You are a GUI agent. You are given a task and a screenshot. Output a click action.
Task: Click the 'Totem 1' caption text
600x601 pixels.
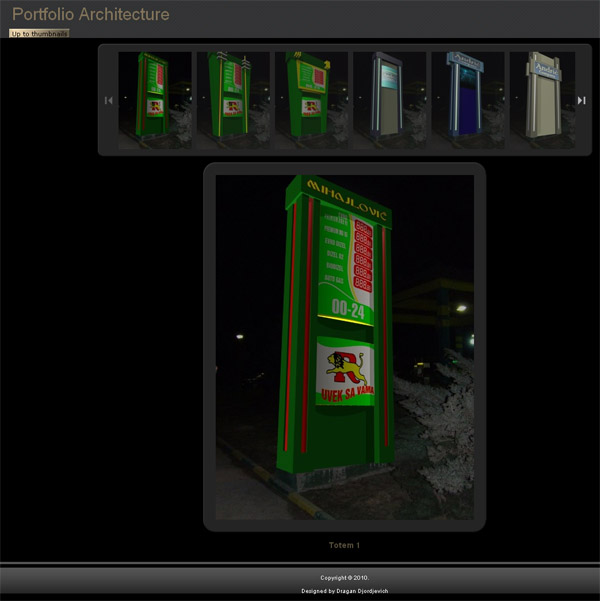coord(344,545)
